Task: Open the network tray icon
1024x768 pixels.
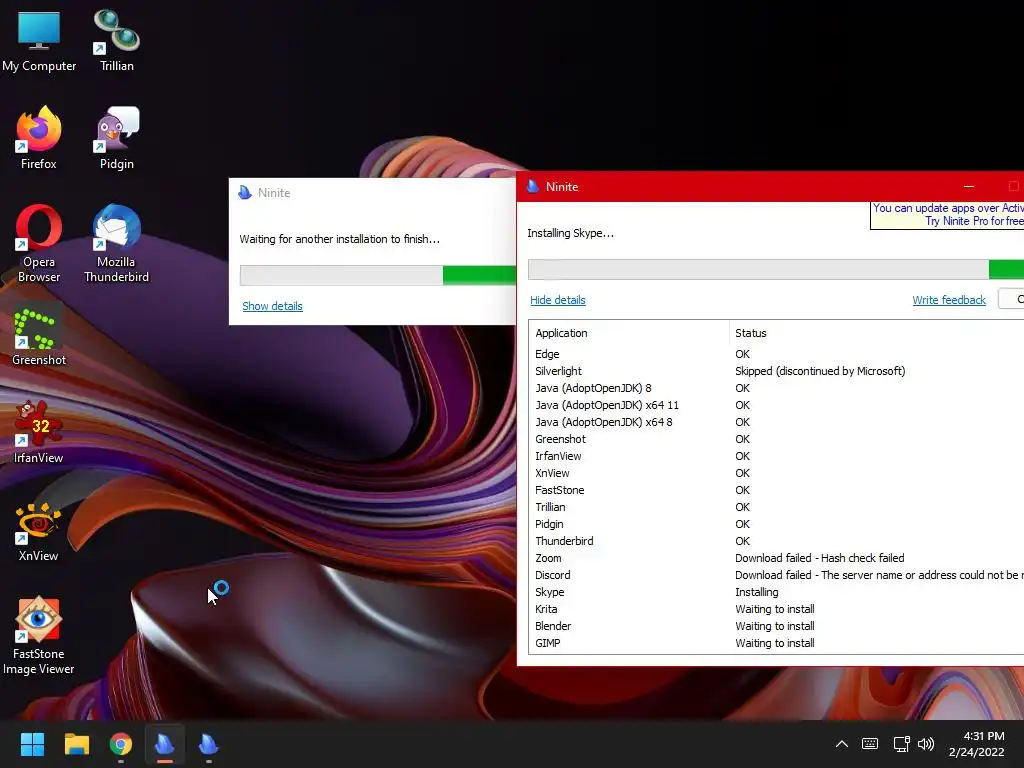Action: [901, 744]
